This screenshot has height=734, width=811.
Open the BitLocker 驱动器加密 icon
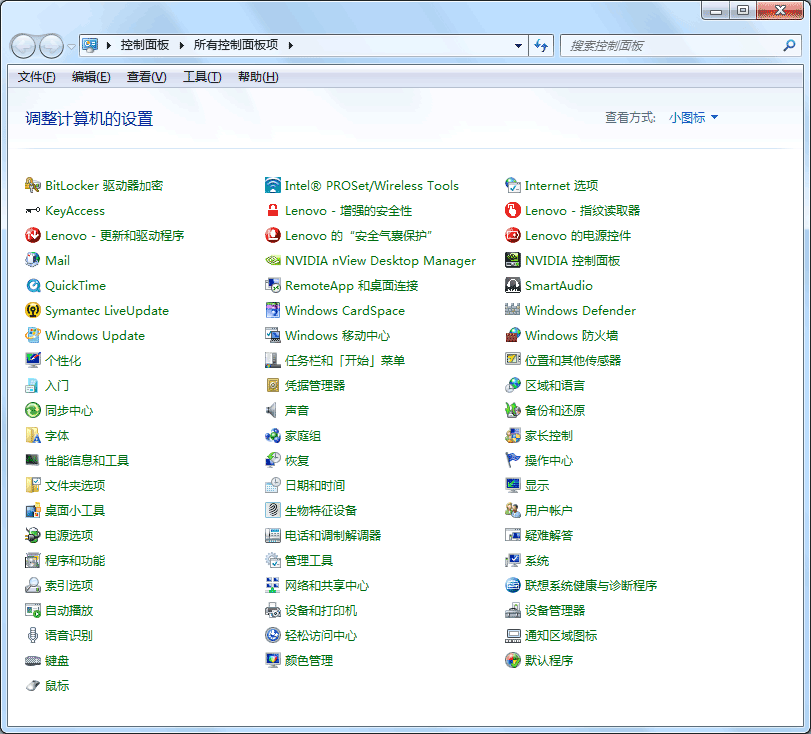[33, 185]
